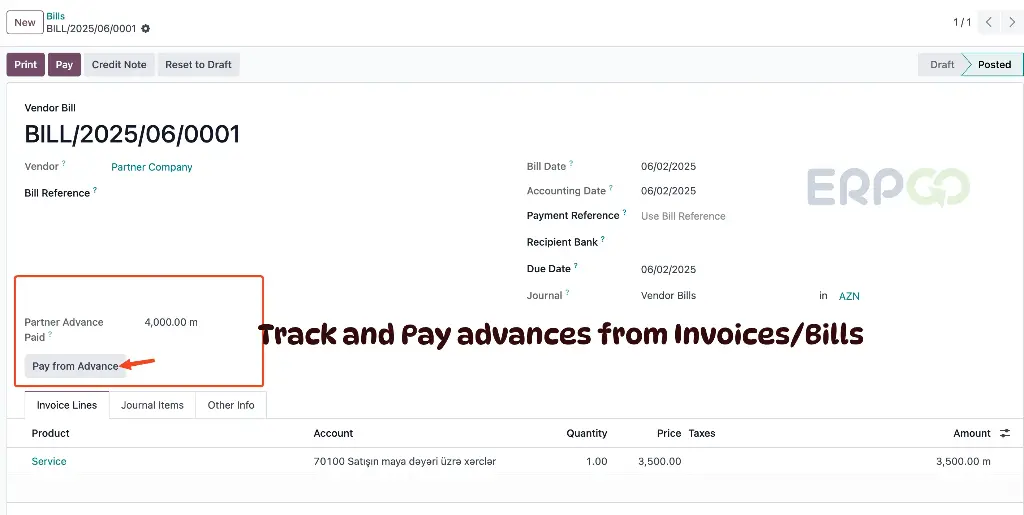Show help tooltip for Vendor field
The image size is (1024, 515).
(x=63, y=163)
